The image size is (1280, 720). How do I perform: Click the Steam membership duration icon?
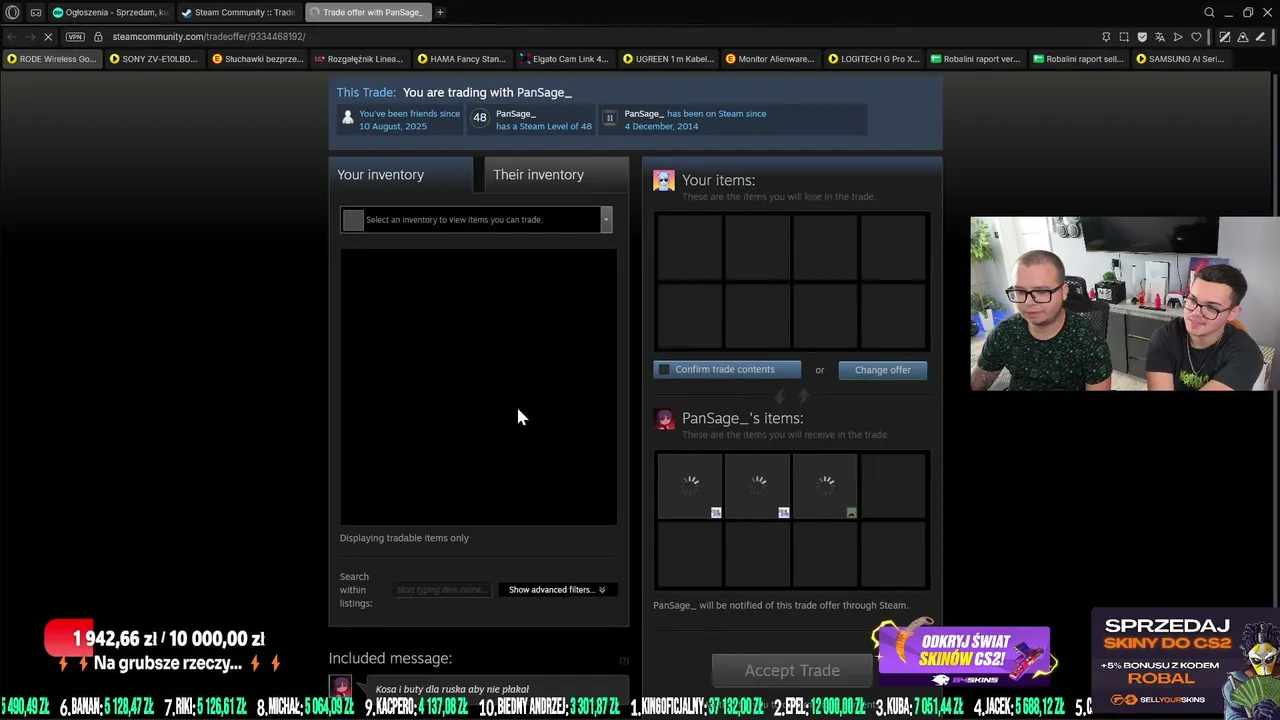point(609,119)
